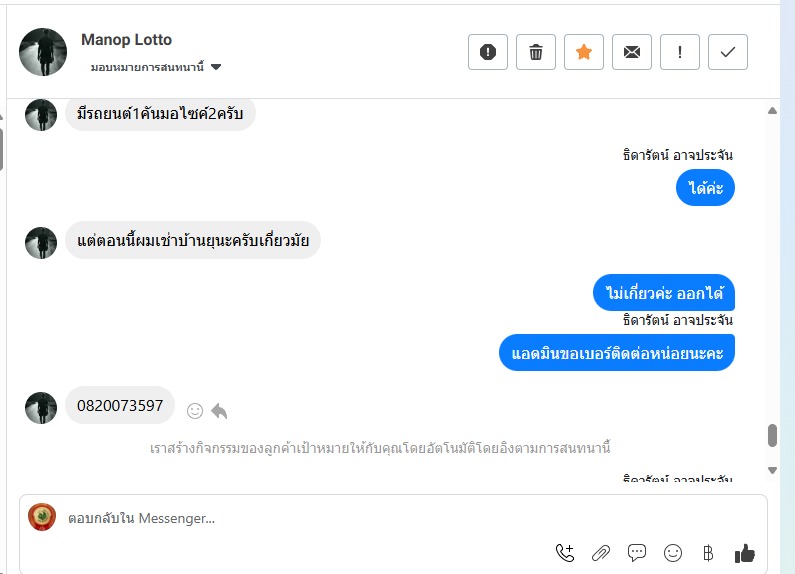Viewport: 795px width, 574px height.
Task: Toggle the orange follow-up star
Action: pos(584,52)
